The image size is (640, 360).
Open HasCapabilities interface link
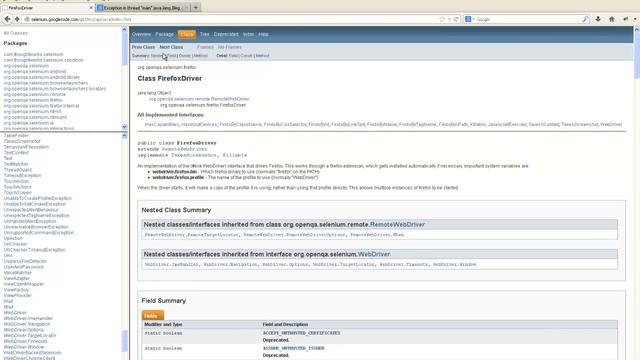coord(162,124)
